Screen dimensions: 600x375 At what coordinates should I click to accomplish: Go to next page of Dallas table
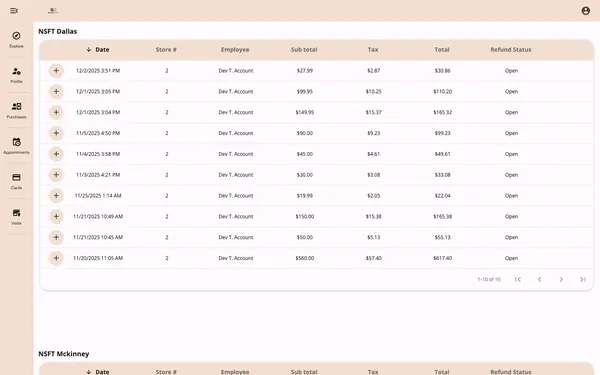[561, 279]
